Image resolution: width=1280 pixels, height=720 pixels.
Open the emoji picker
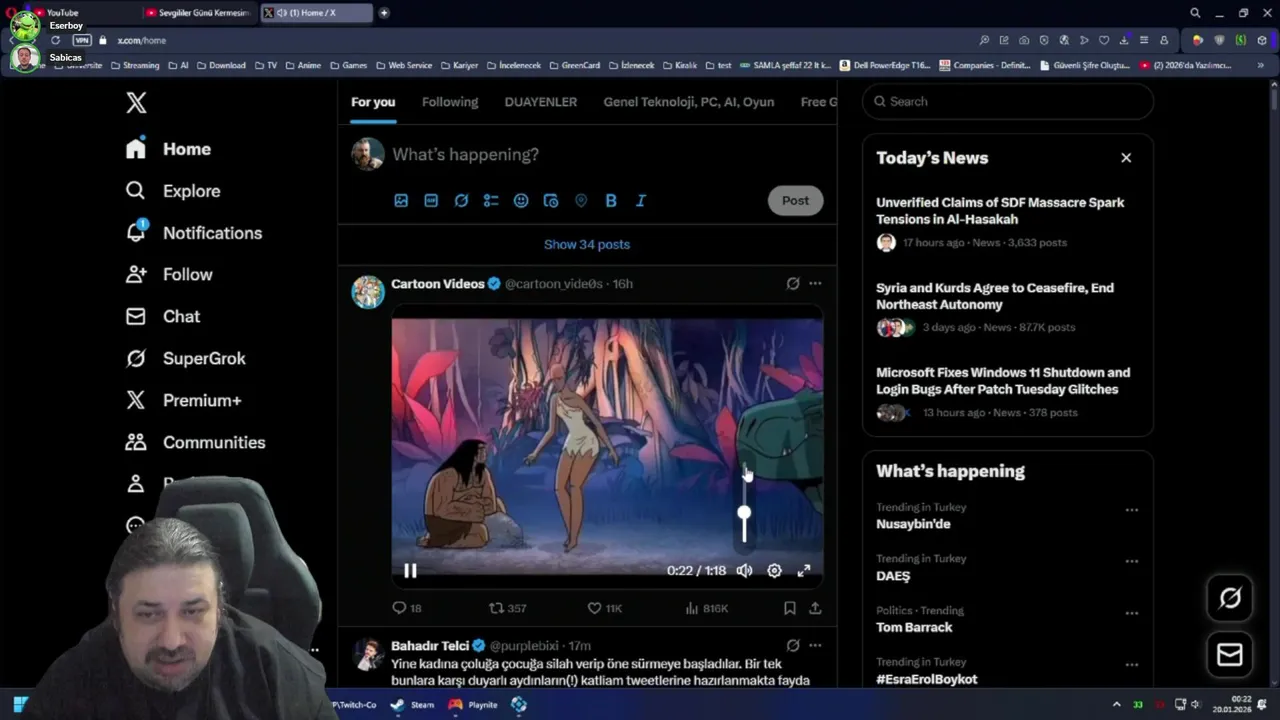tap(521, 200)
